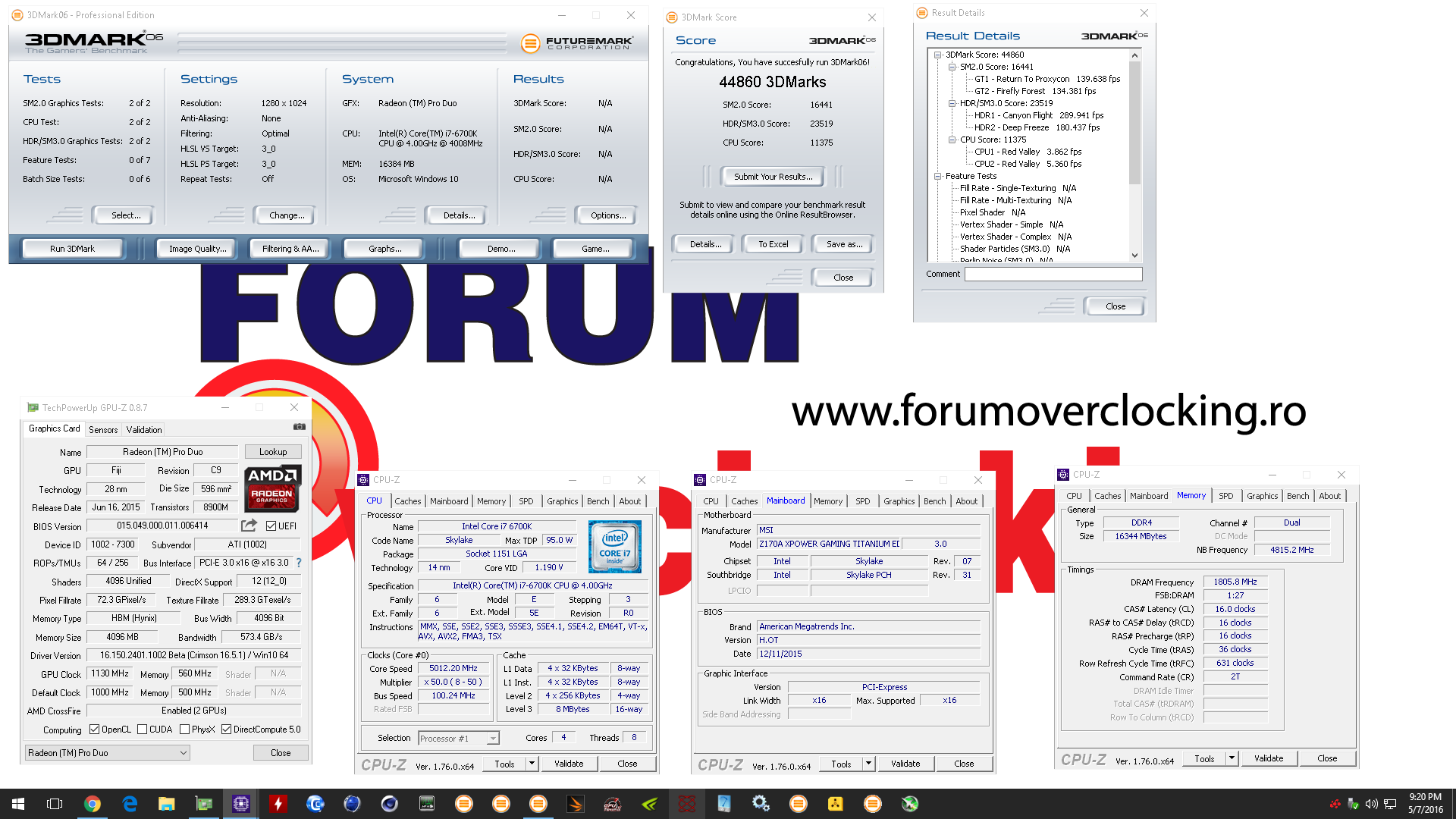Viewport: 1456px width, 819px height.
Task: Click the Submit Your Results button
Action: (773, 177)
